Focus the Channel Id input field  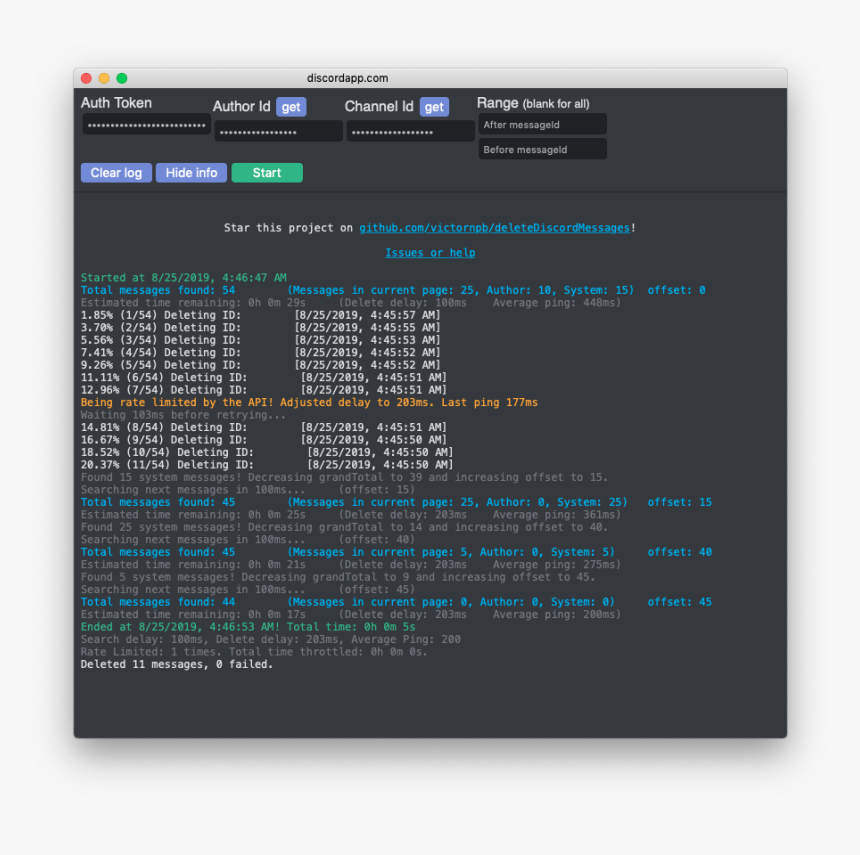pos(410,132)
